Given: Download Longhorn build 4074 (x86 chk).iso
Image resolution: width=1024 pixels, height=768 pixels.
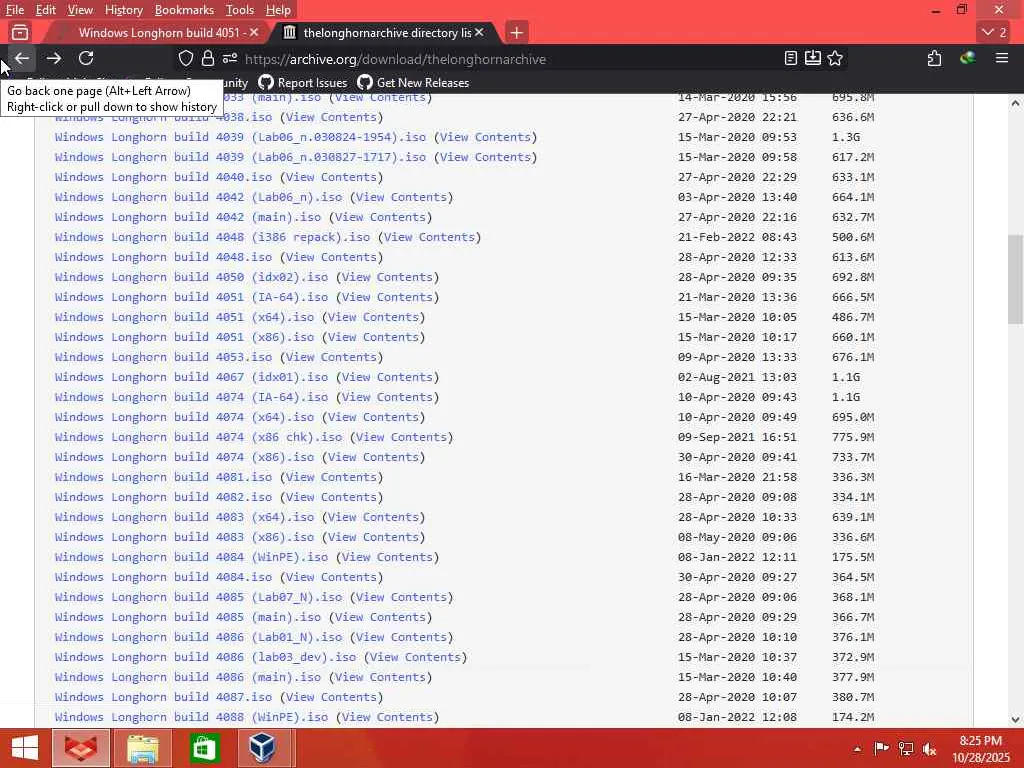Looking at the screenshot, I should click(x=199, y=437).
